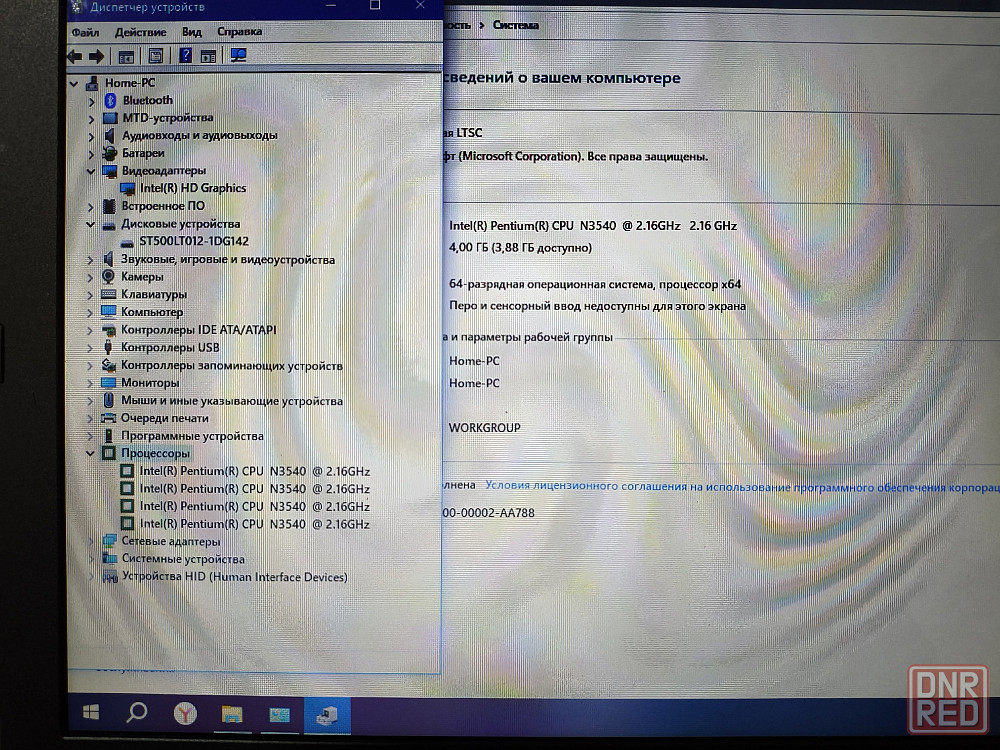
Task: Open Yandex Browser from the taskbar
Action: click(185, 713)
